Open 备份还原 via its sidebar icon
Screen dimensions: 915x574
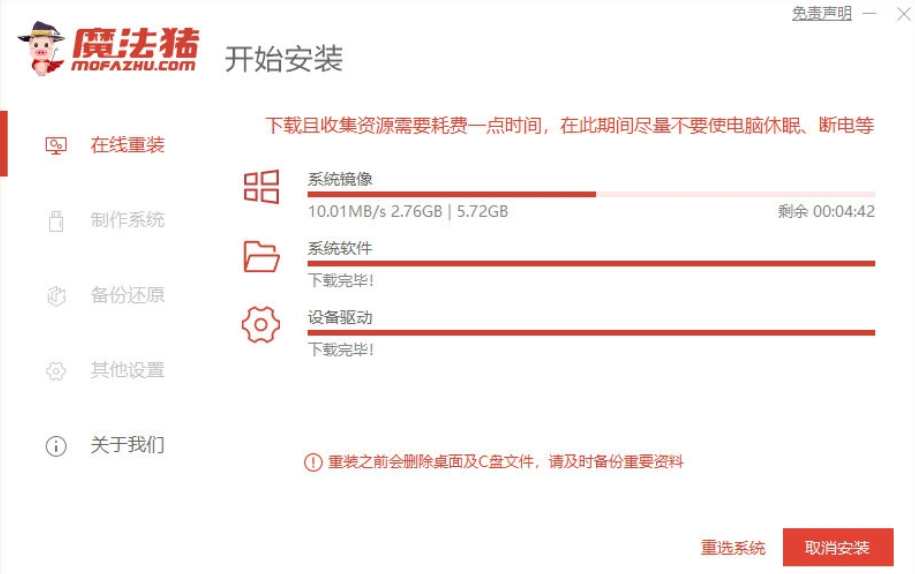[x=56, y=296]
